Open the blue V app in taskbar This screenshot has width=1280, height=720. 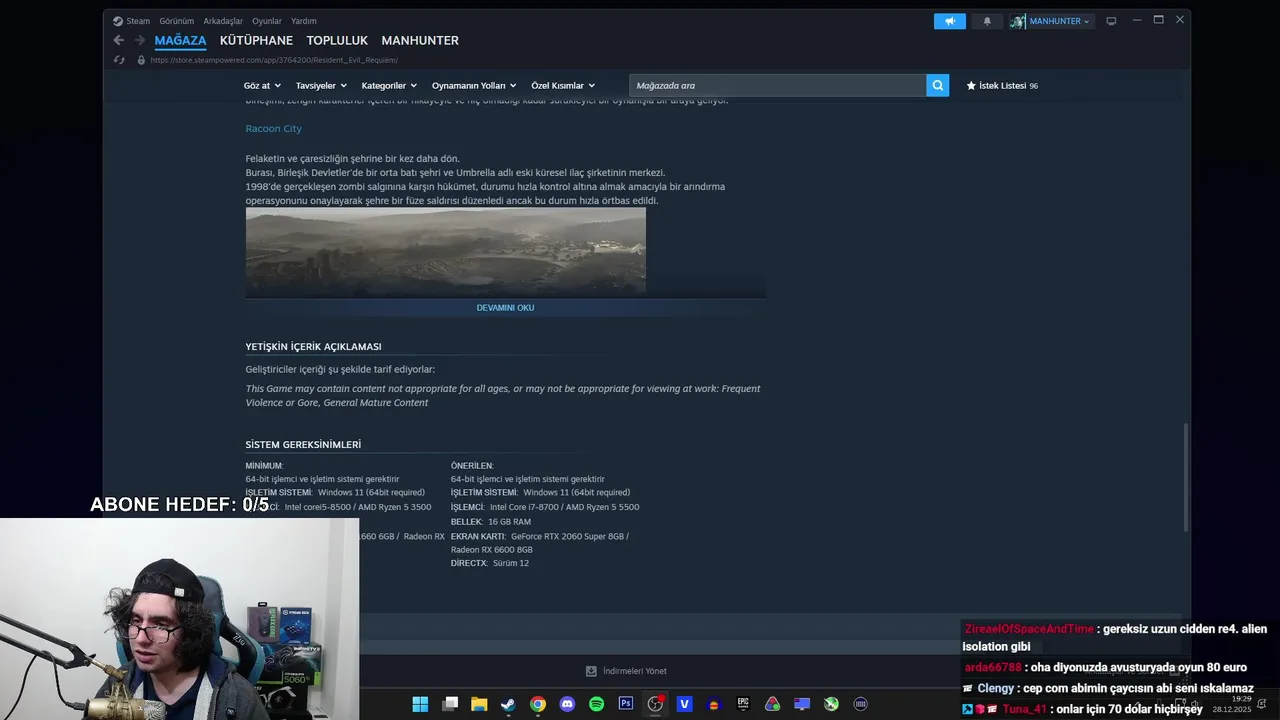[x=685, y=704]
